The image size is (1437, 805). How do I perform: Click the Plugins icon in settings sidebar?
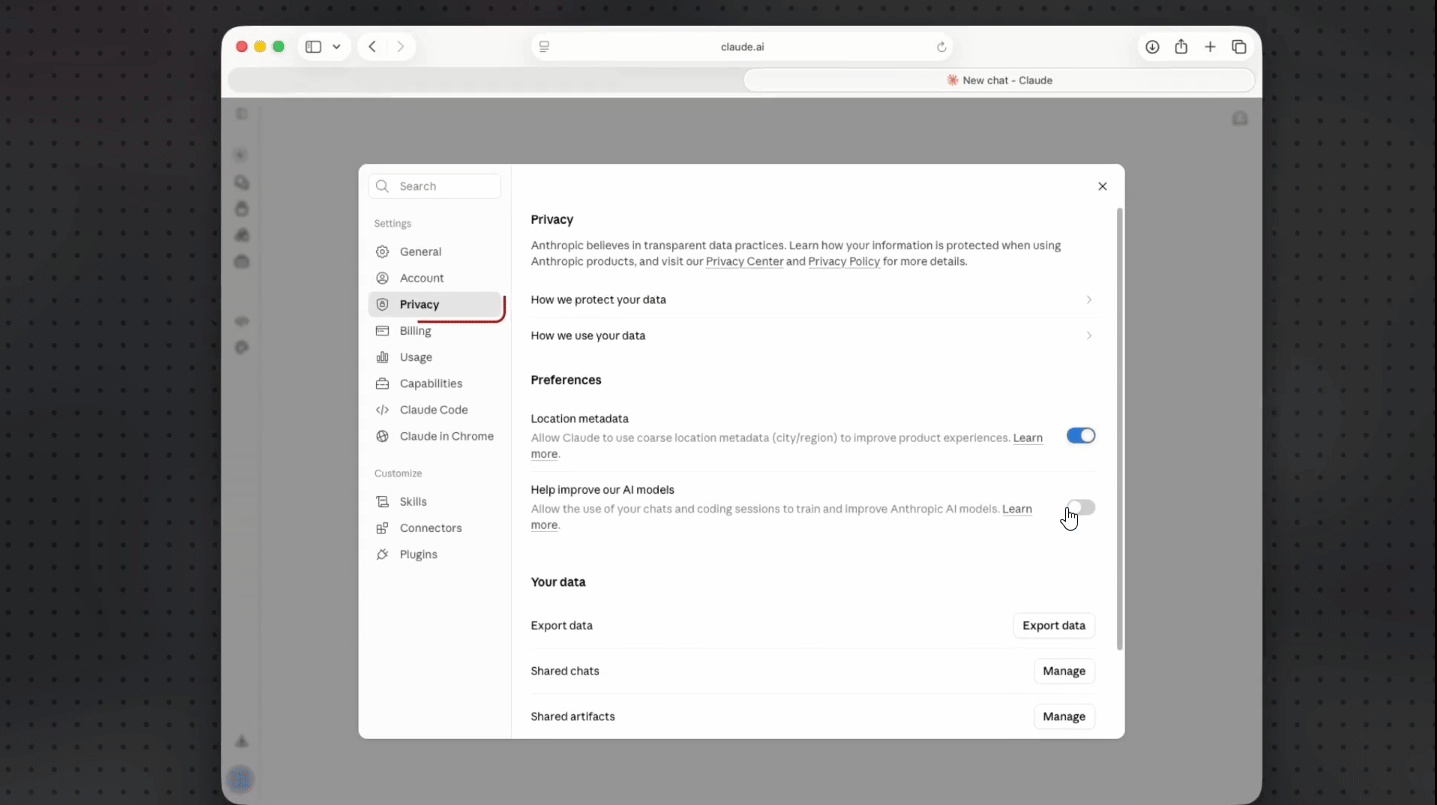click(382, 554)
